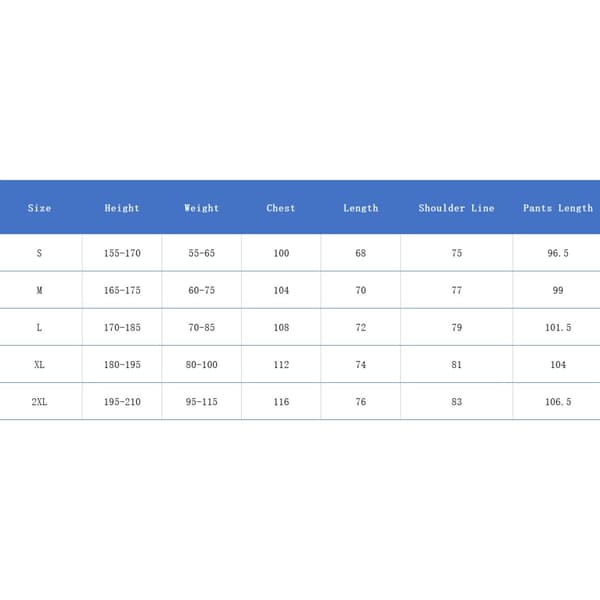Click the Height column header

pyautogui.click(x=122, y=208)
